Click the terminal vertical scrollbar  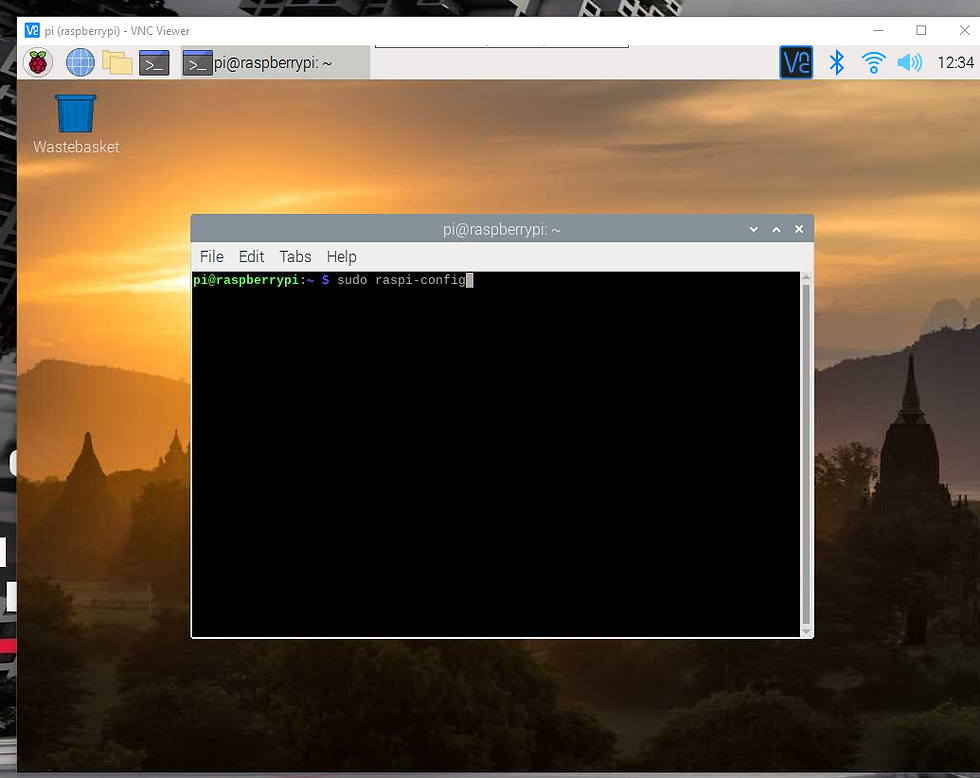(806, 454)
